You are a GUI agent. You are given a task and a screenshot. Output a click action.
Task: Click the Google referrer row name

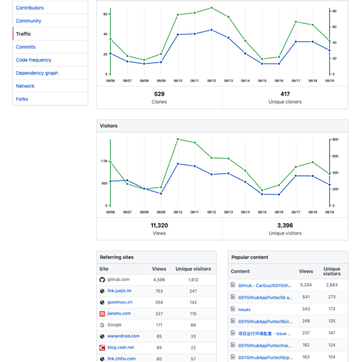[114, 325]
